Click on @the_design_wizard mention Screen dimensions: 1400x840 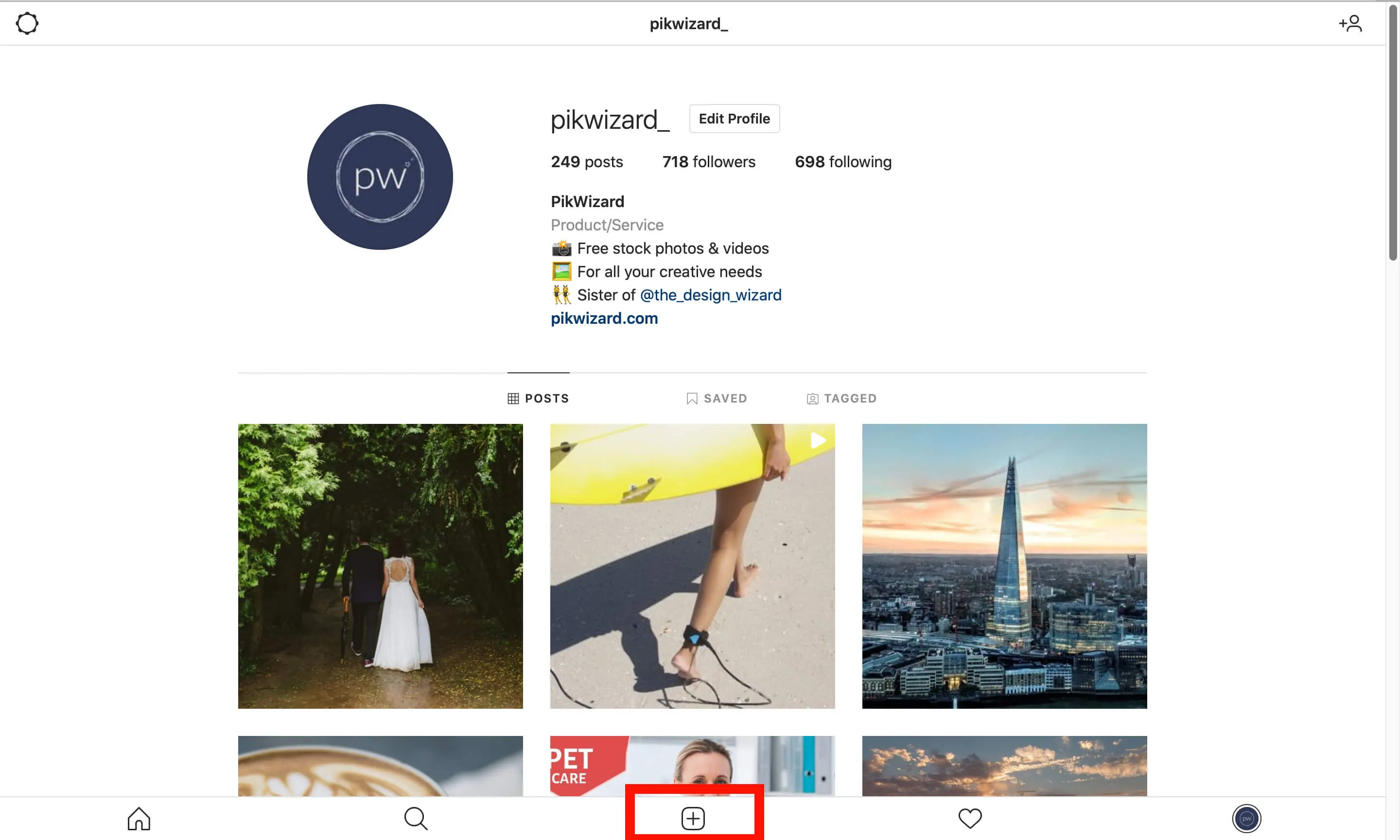(x=710, y=295)
